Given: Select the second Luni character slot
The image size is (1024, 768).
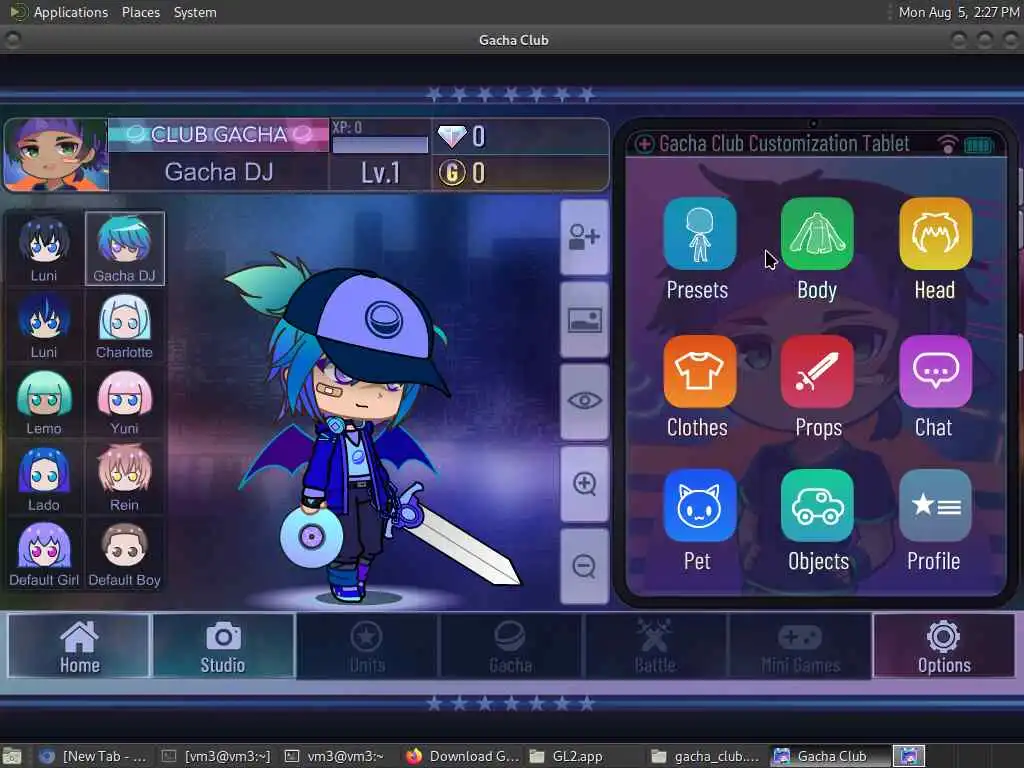Looking at the screenshot, I should 44,325.
